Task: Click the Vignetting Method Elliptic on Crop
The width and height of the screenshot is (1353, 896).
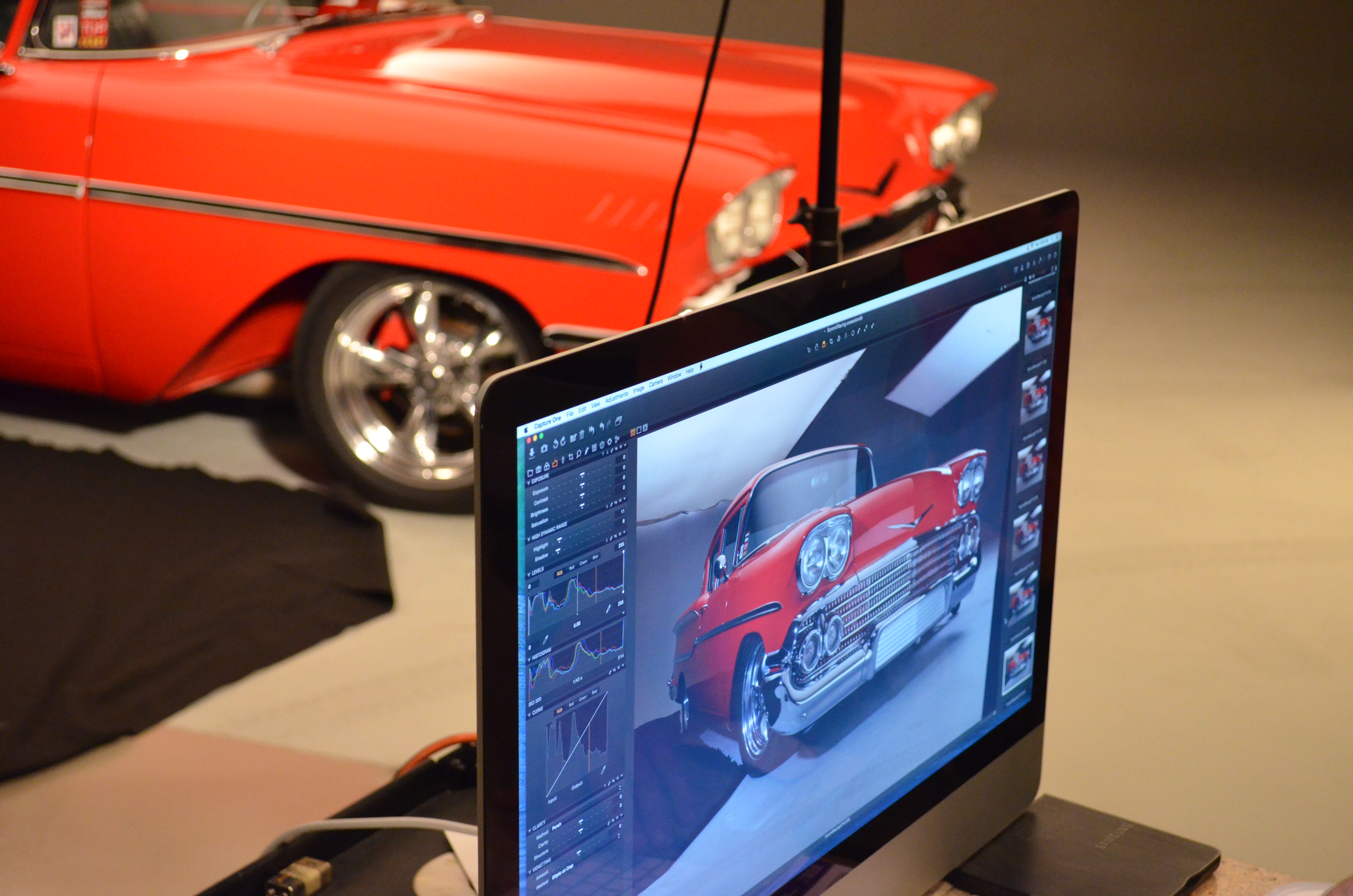Action: click(x=563, y=872)
